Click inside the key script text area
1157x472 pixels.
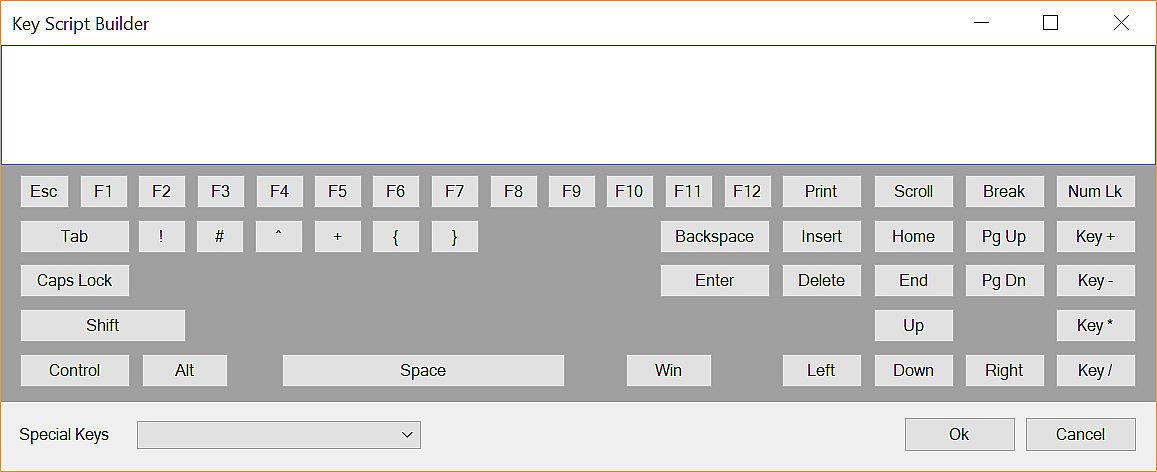click(578, 105)
